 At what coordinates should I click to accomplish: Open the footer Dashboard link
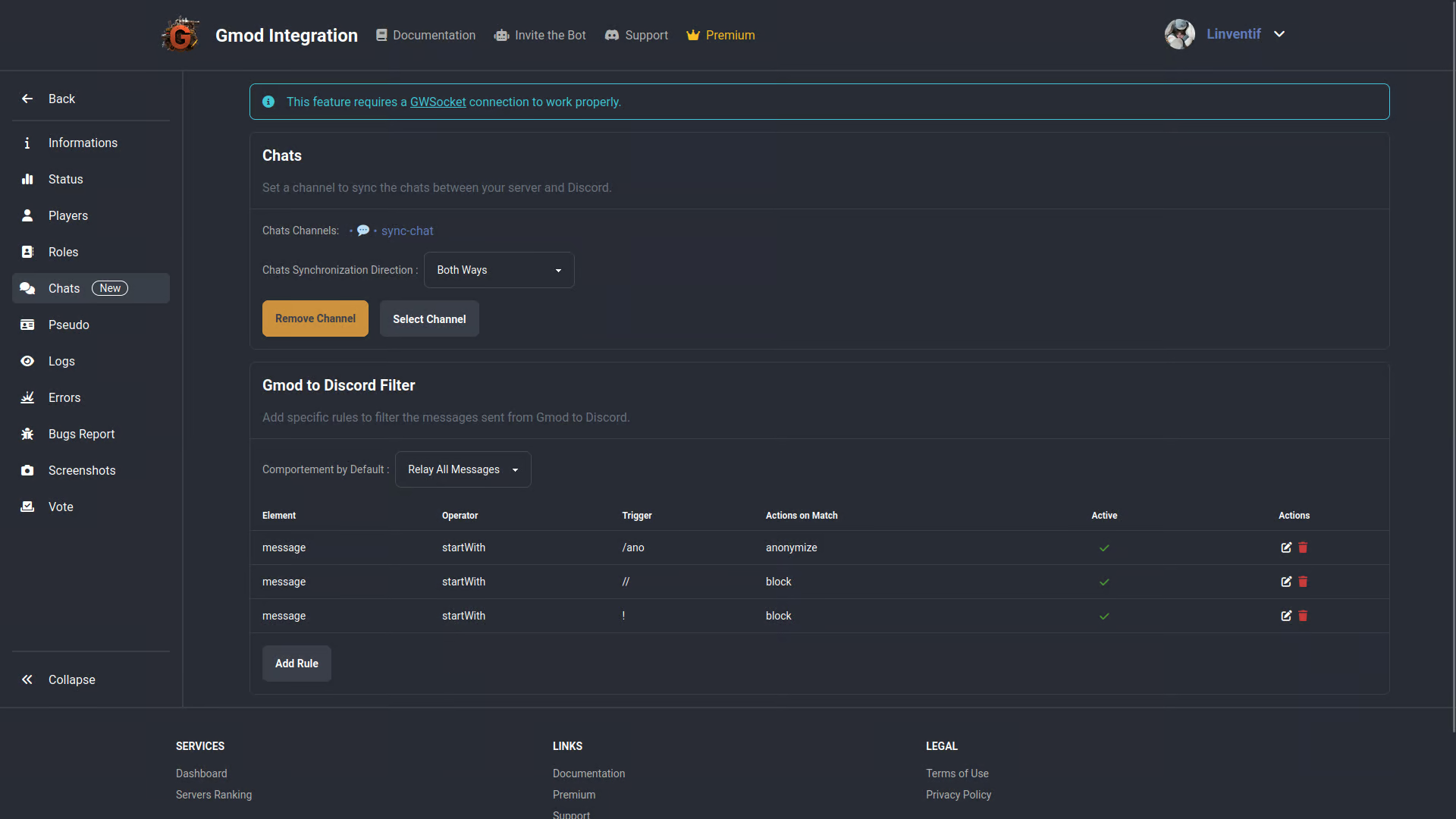202,773
